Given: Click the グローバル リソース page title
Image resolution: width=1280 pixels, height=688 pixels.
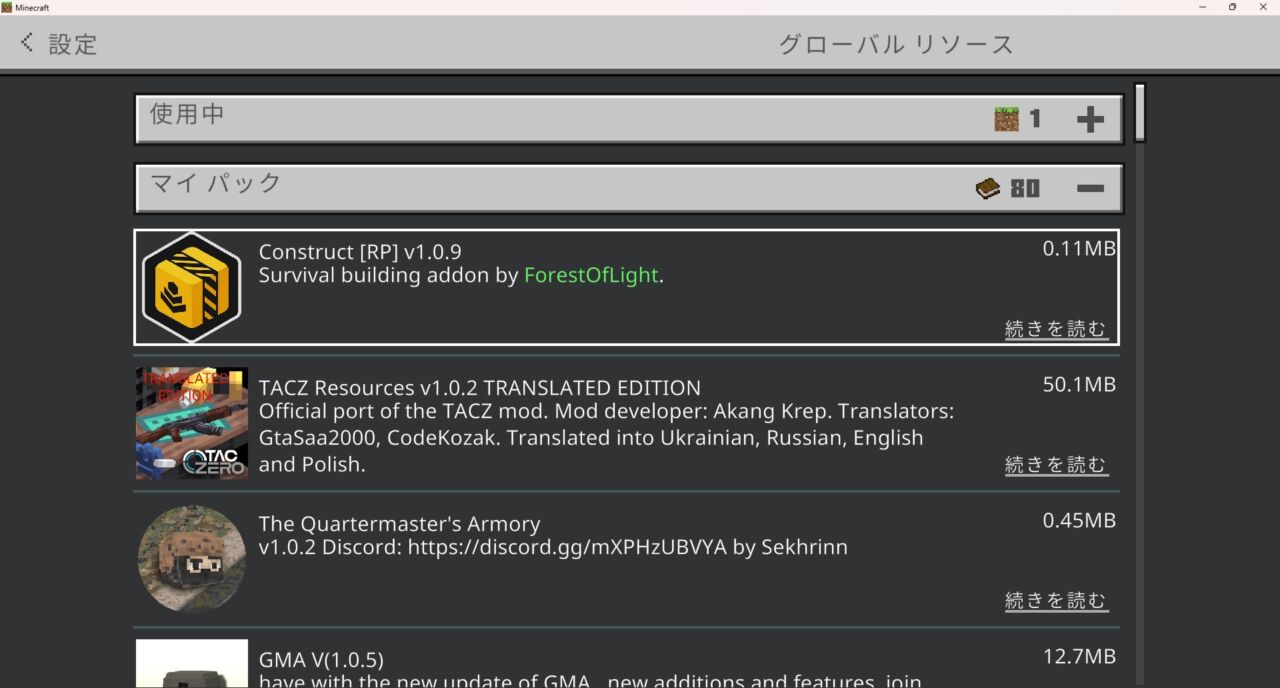Looking at the screenshot, I should click(897, 45).
